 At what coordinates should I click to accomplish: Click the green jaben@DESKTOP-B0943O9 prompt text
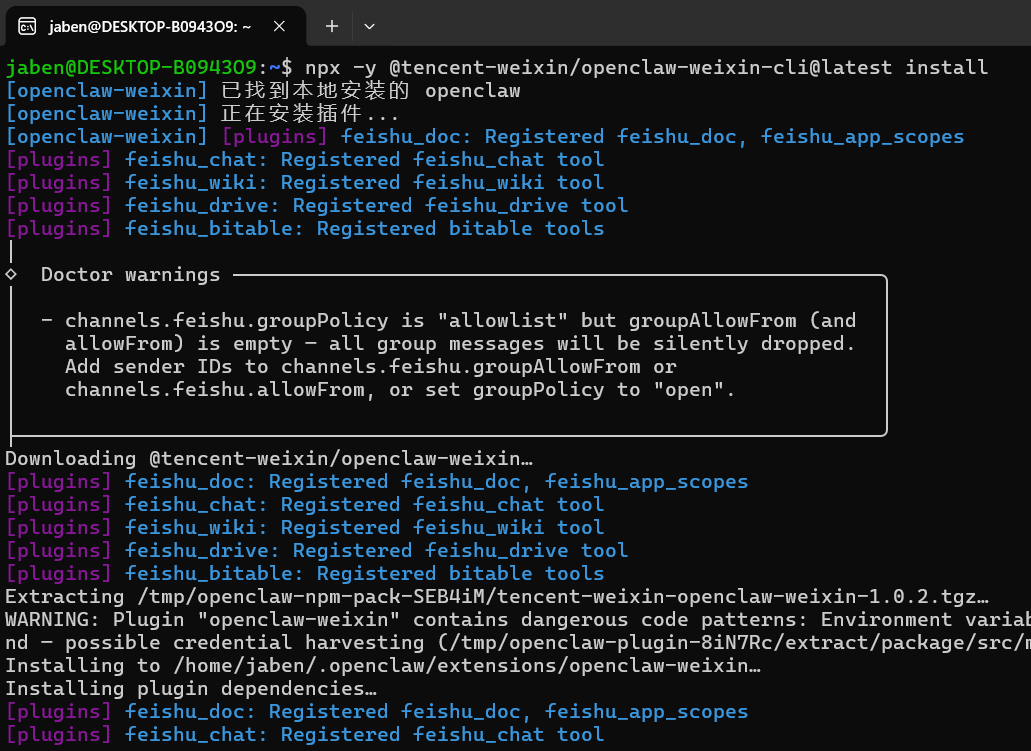pos(131,67)
